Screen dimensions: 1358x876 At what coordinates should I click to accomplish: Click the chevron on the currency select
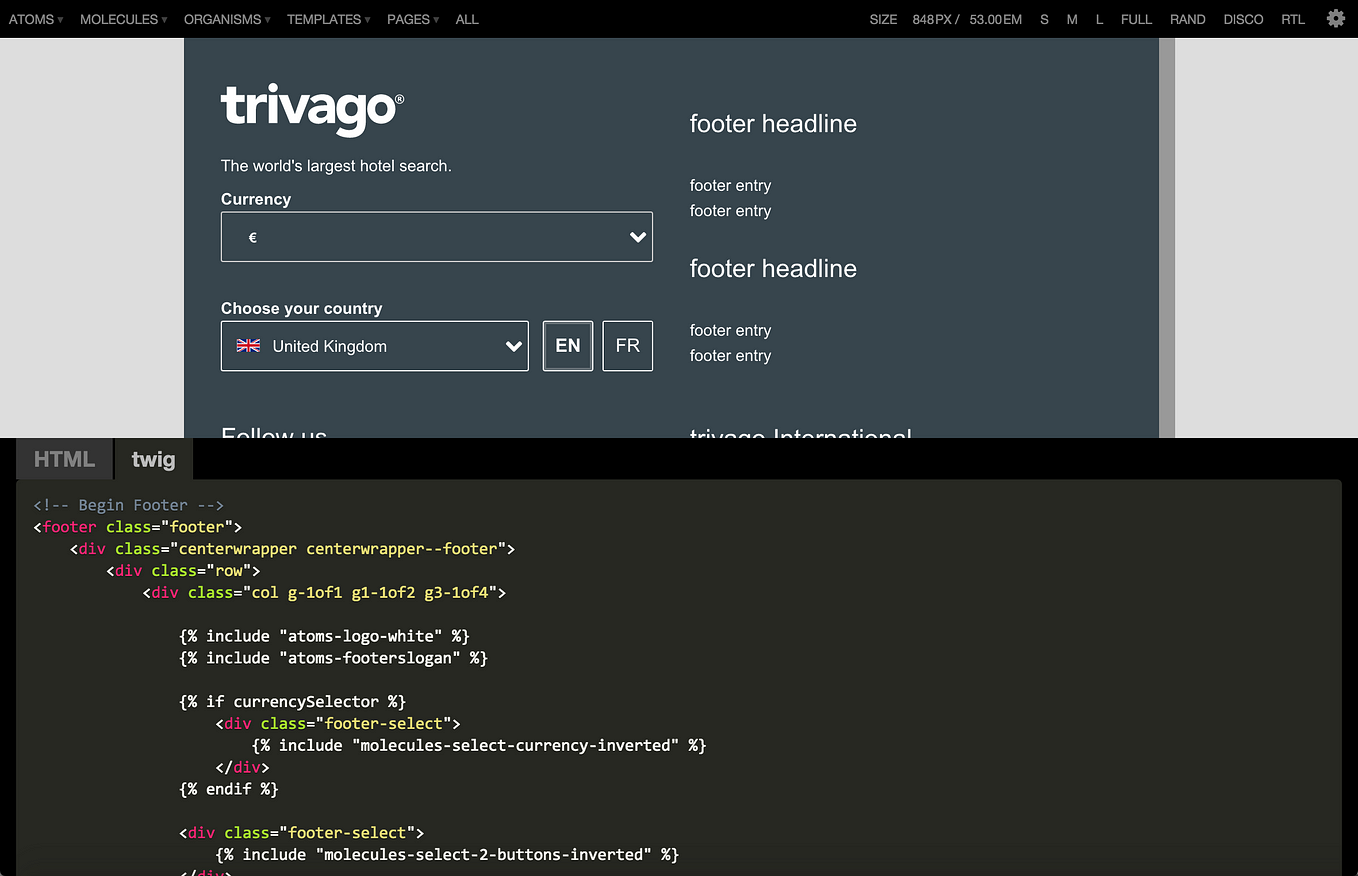click(637, 237)
